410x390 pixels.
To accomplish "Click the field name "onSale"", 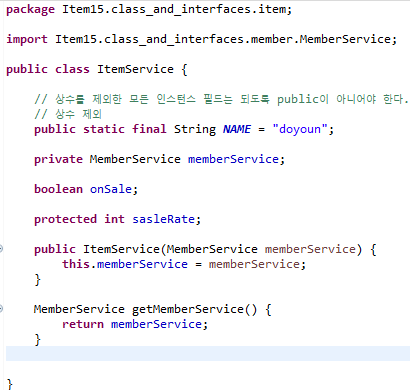I will pyautogui.click(x=111, y=189).
